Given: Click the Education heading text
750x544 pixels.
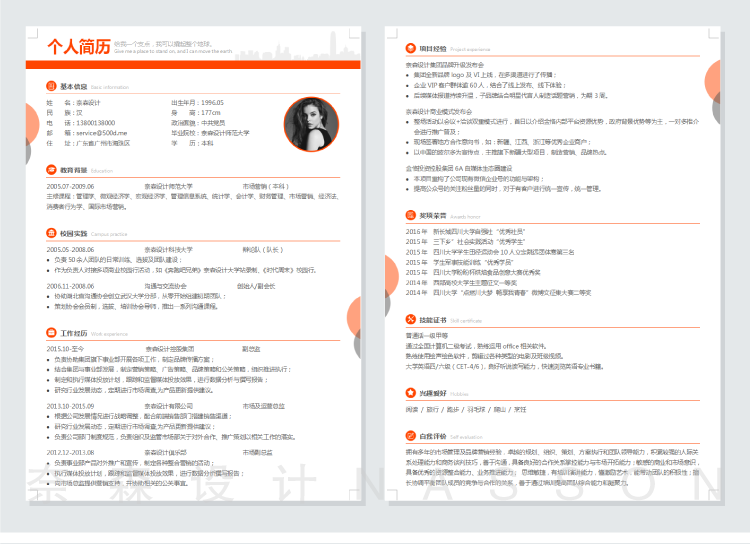Looking at the screenshot, I should coord(102,171).
